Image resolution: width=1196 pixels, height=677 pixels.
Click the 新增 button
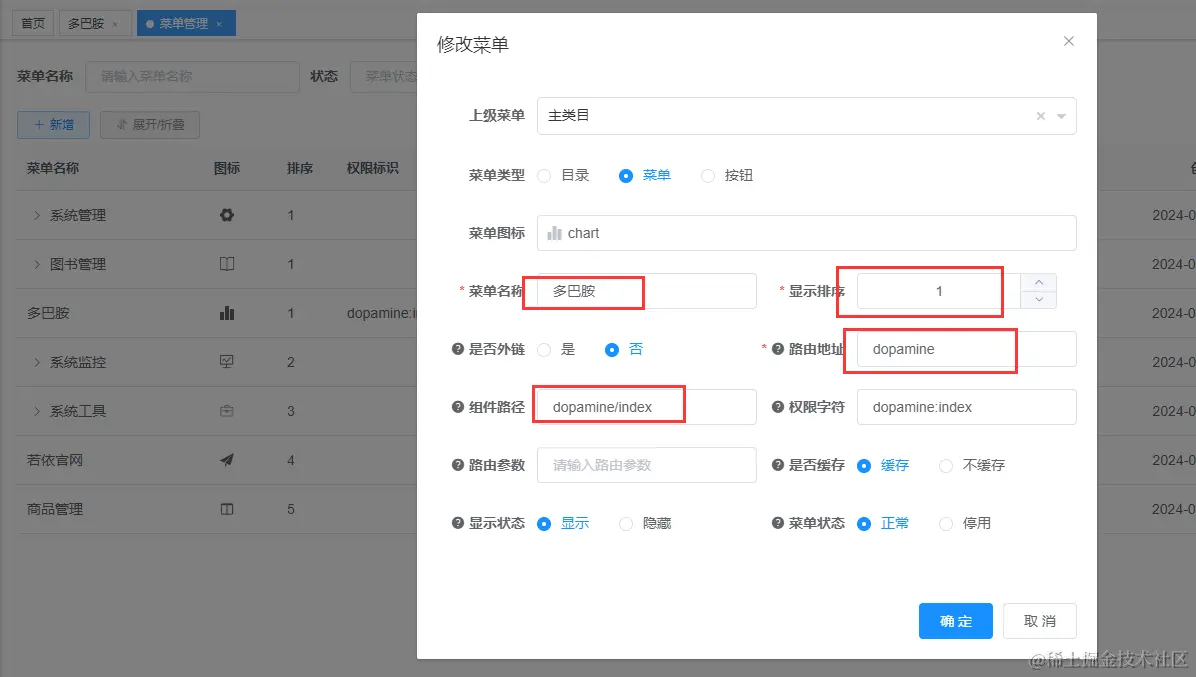pos(53,124)
